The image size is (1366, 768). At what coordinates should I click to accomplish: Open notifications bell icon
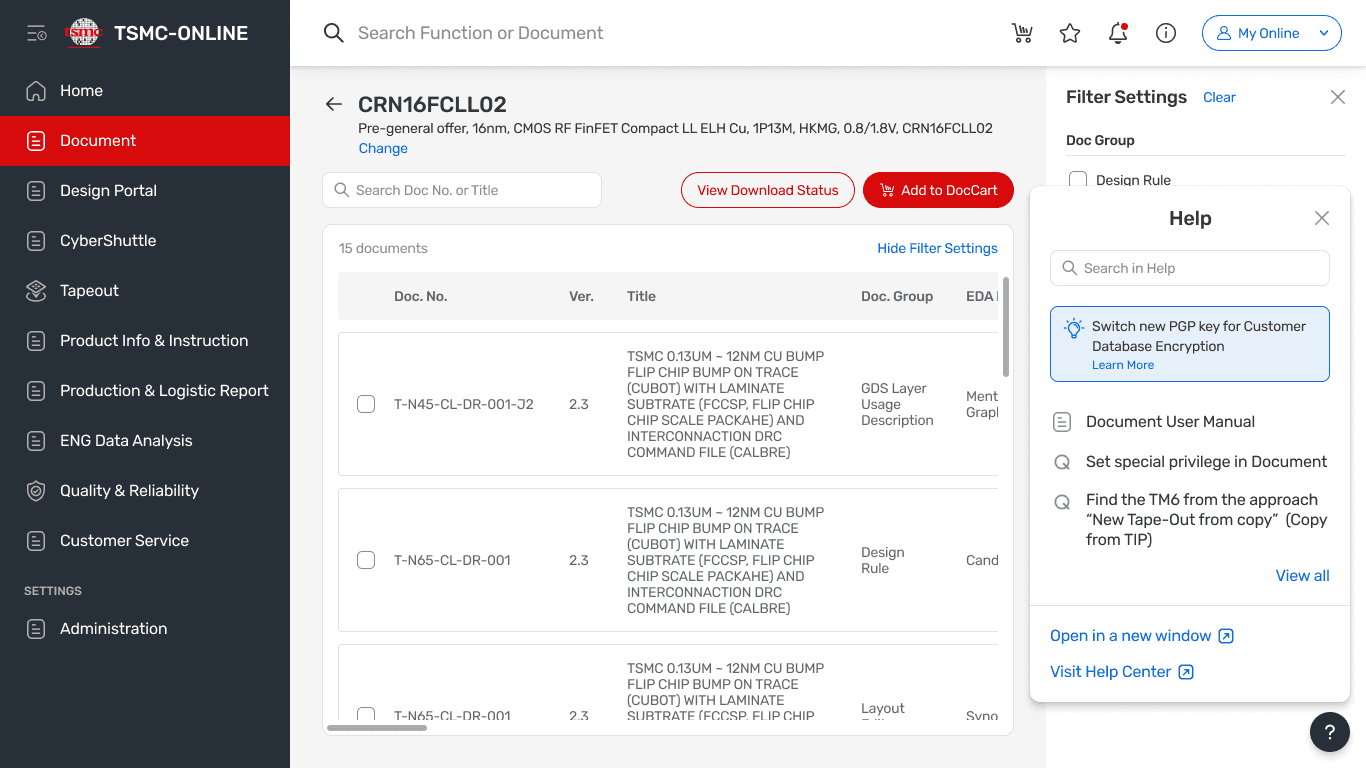[1118, 33]
